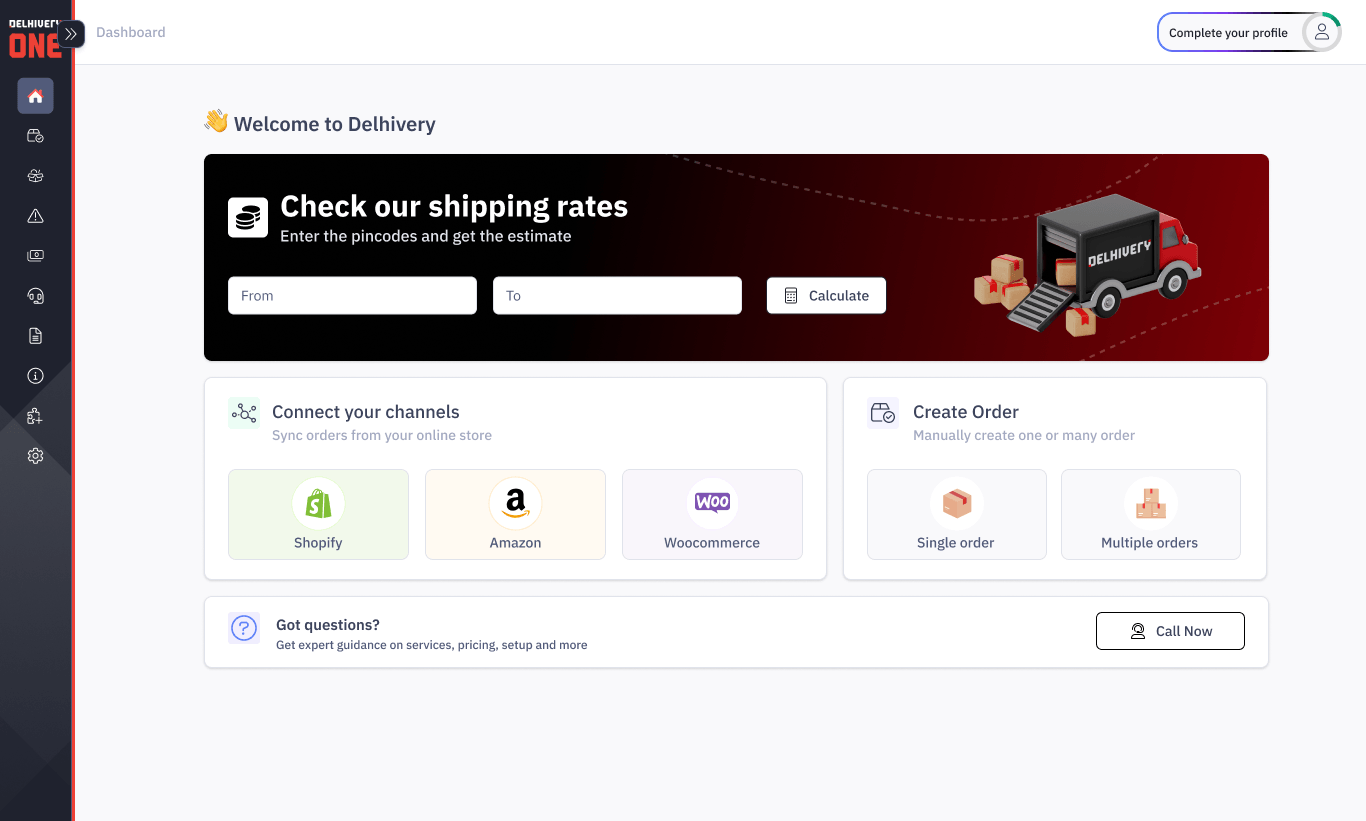
Task: Click the headset support sidebar icon
Action: pos(35,296)
